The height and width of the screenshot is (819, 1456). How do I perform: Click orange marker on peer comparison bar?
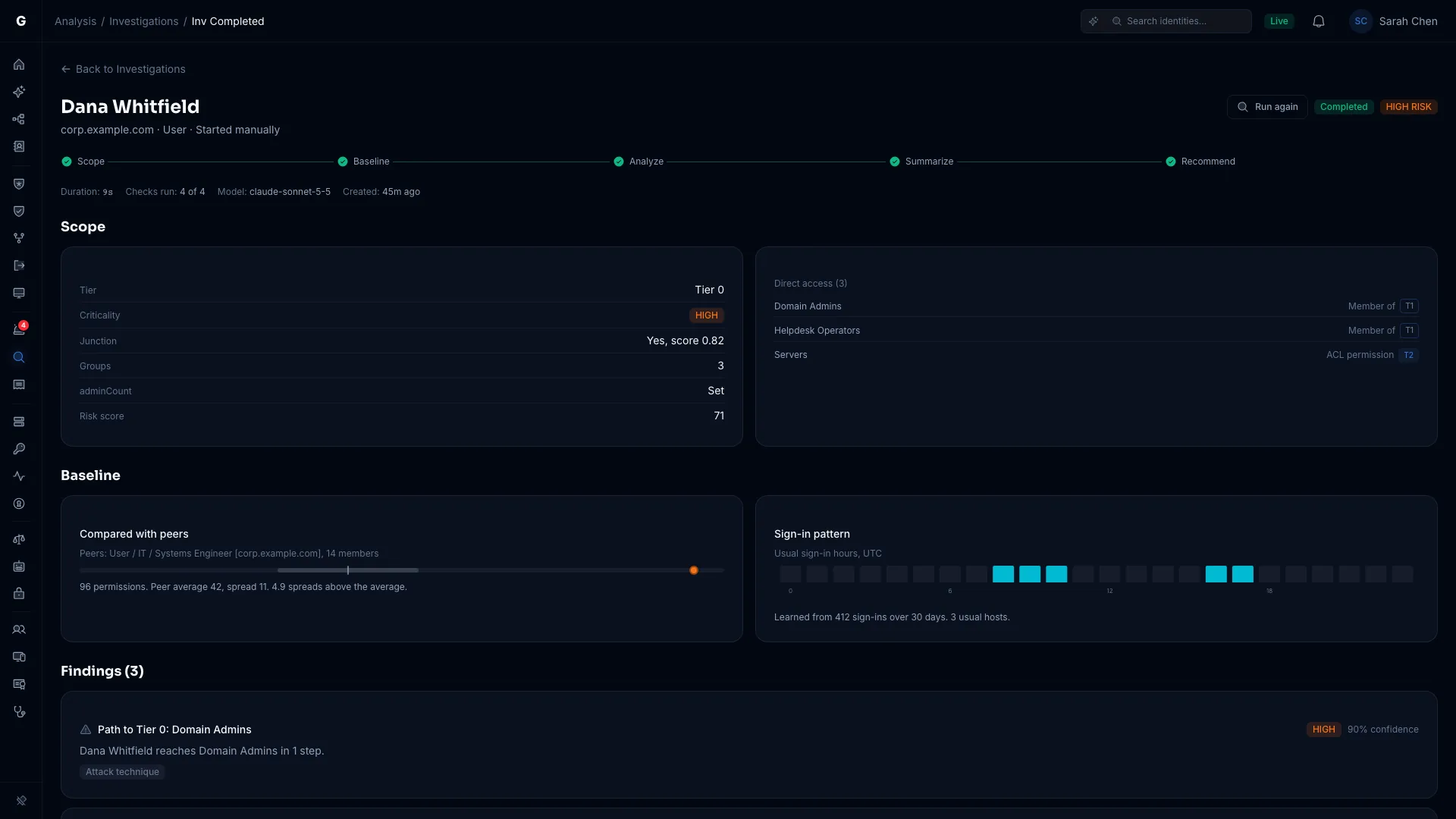point(693,570)
